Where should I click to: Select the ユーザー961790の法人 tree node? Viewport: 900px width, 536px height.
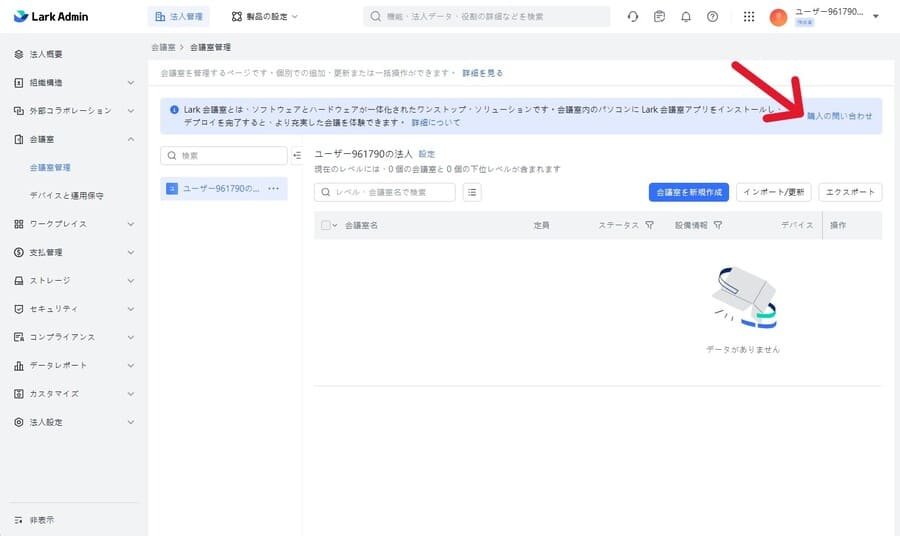coord(224,189)
